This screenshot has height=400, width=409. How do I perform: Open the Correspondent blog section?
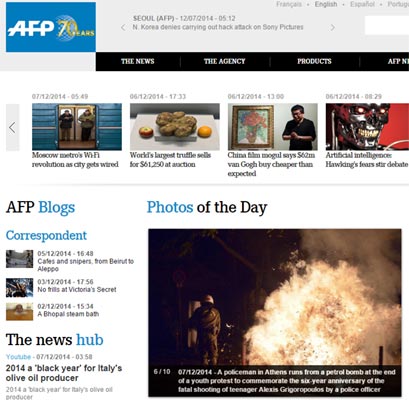pyautogui.click(x=46, y=235)
